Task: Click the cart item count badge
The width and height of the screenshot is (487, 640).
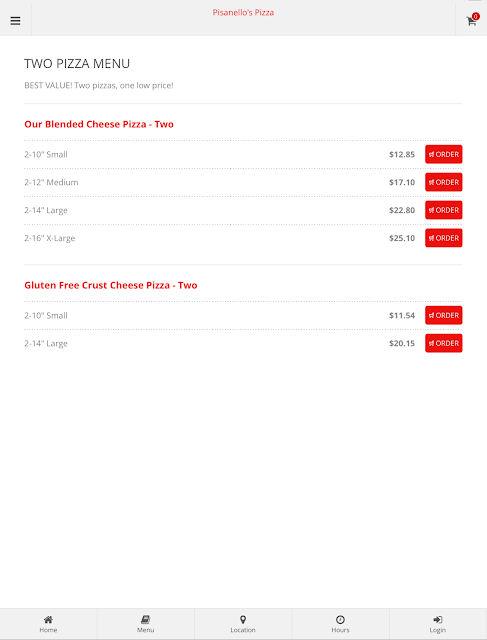Action: click(x=476, y=16)
